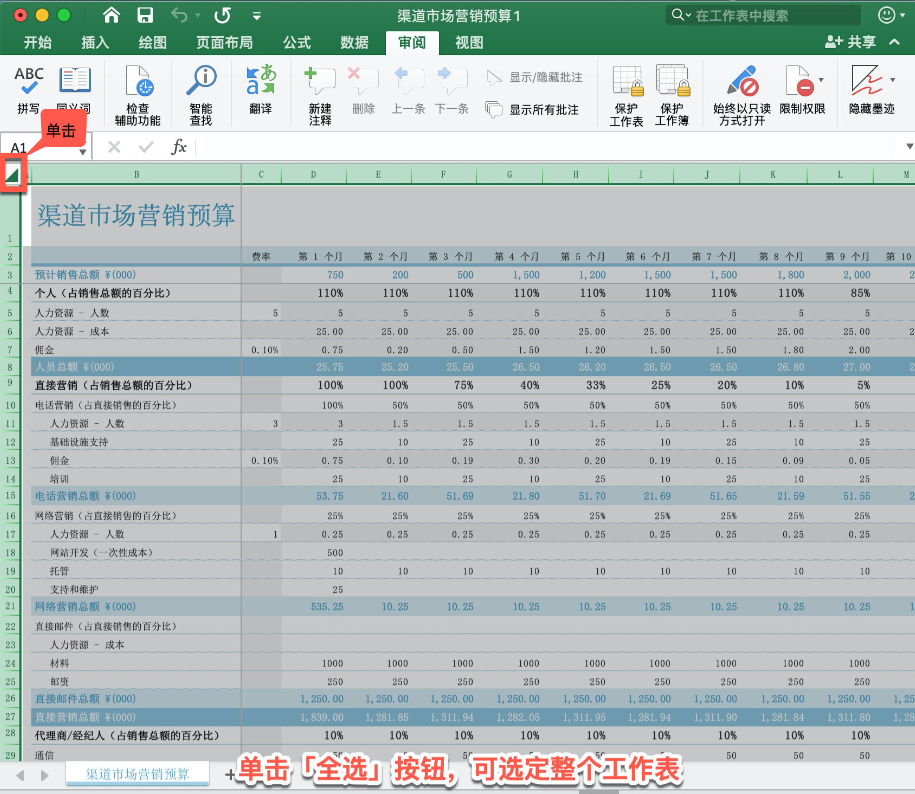
Task: Switch to the 开始 tab
Action: [x=37, y=43]
